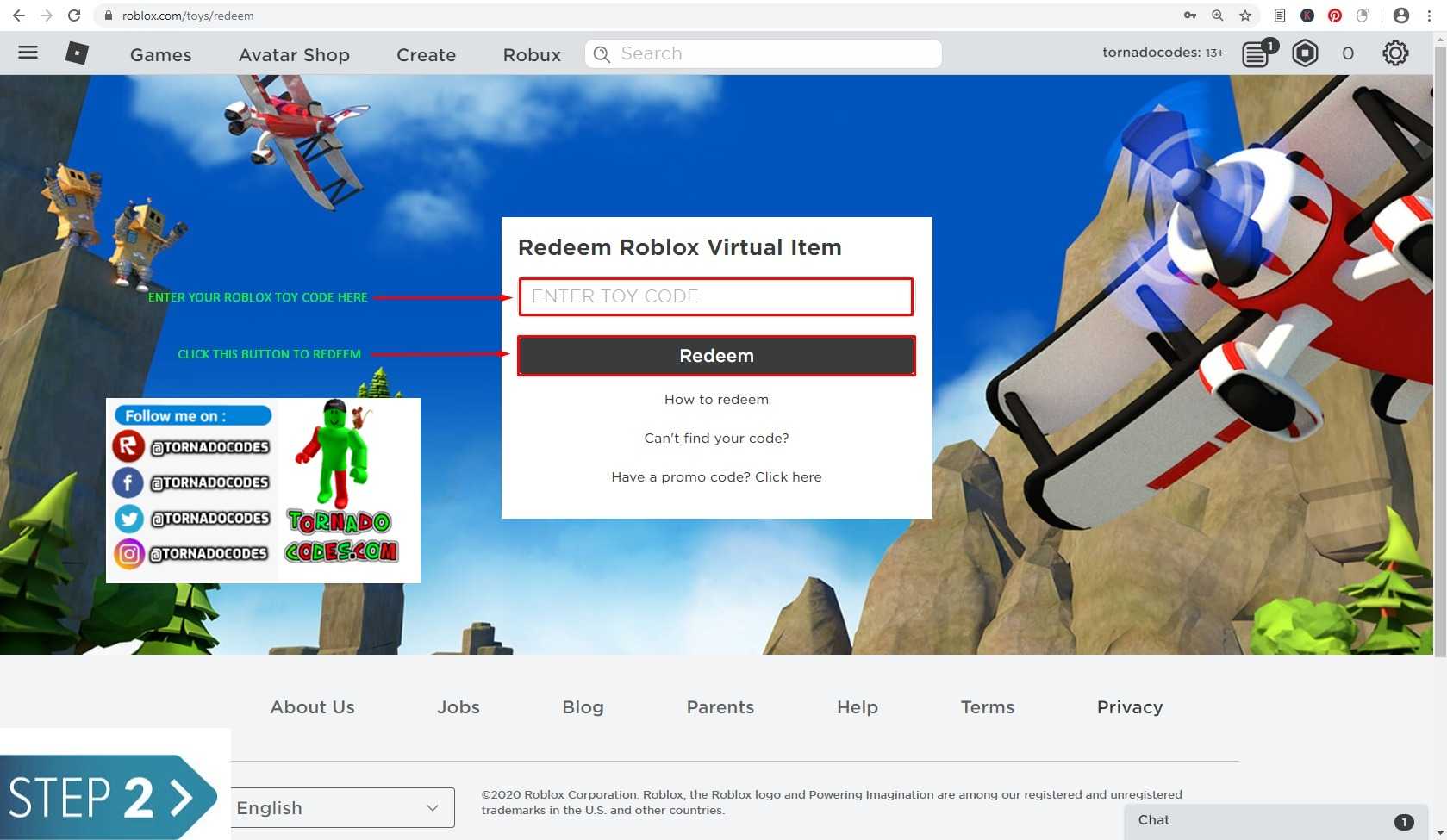Open the Roblox settings gear icon
This screenshot has width=1447, height=840.
click(x=1395, y=53)
